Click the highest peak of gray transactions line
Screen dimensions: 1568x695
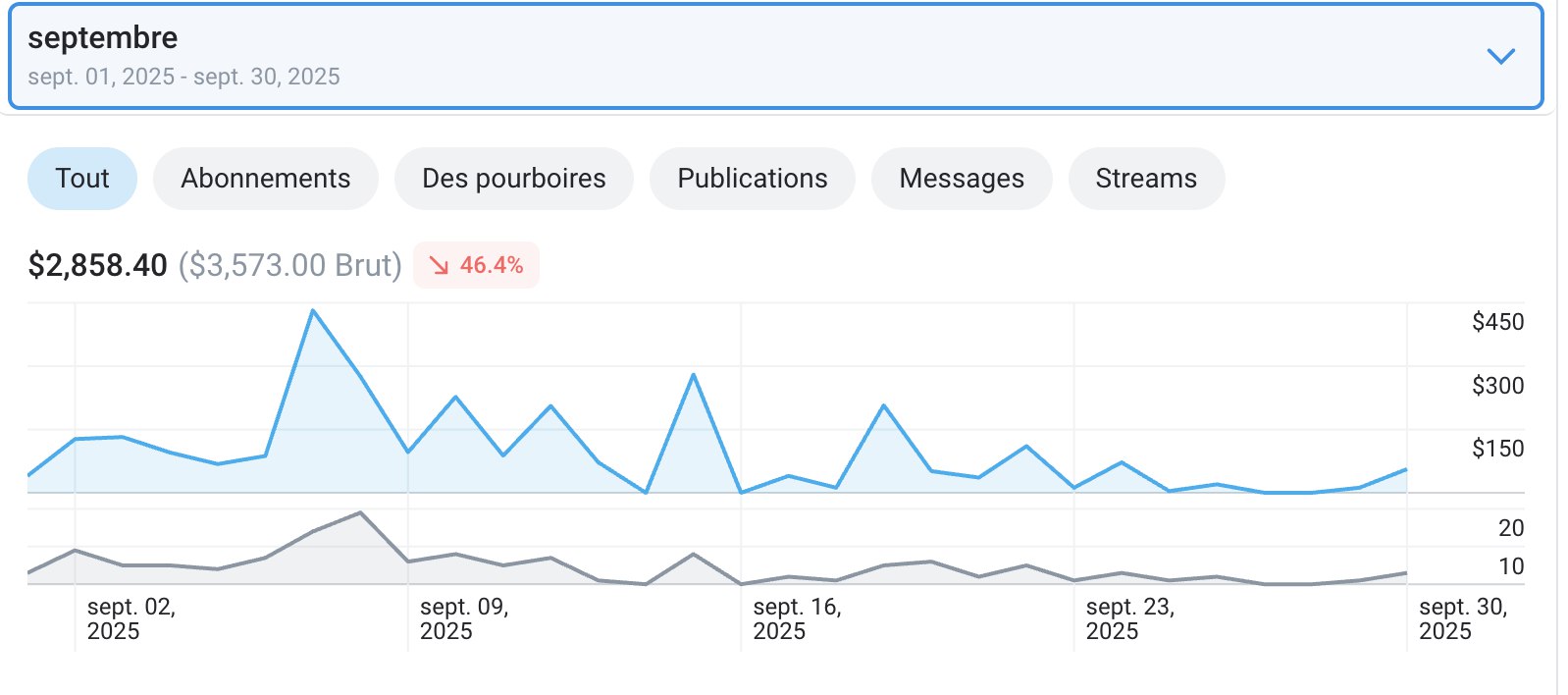[360, 512]
